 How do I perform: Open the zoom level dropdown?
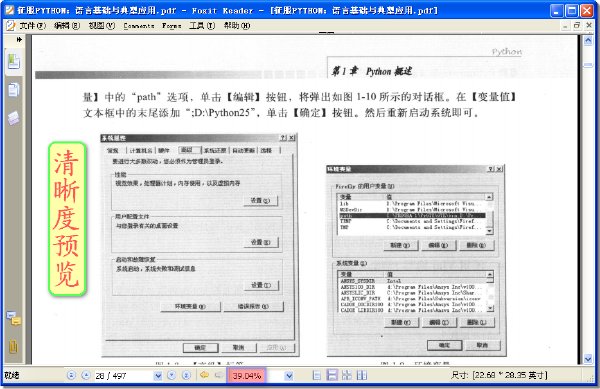(x=289, y=376)
